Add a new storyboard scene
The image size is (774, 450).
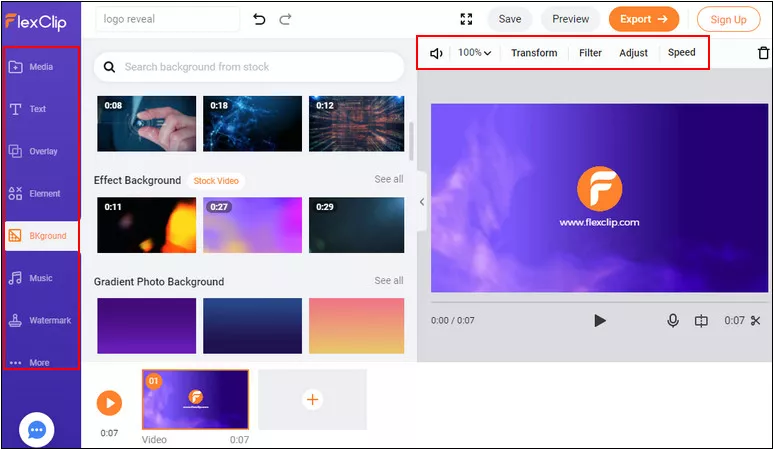312,400
